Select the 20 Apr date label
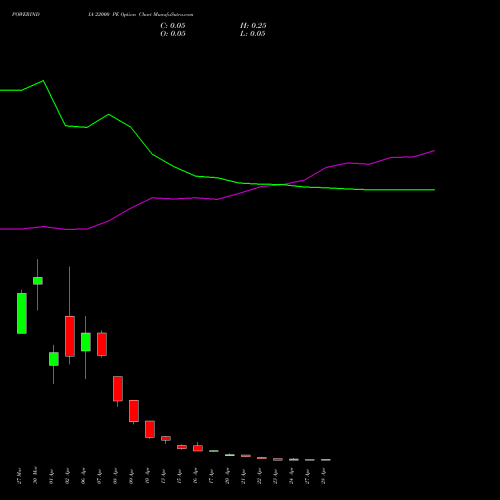500x500 pixels. click(227, 476)
